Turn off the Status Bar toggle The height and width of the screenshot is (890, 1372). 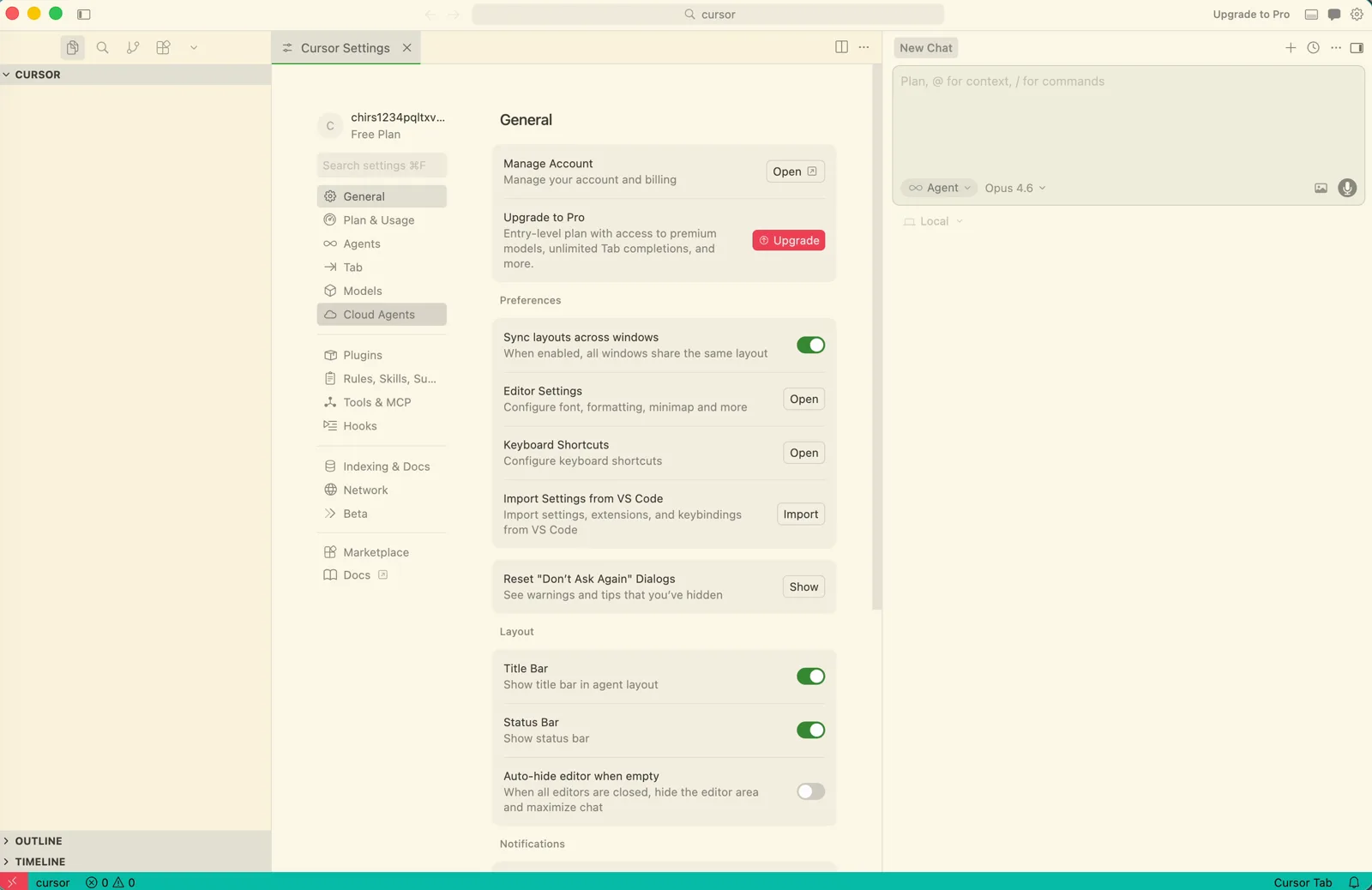(x=810, y=730)
